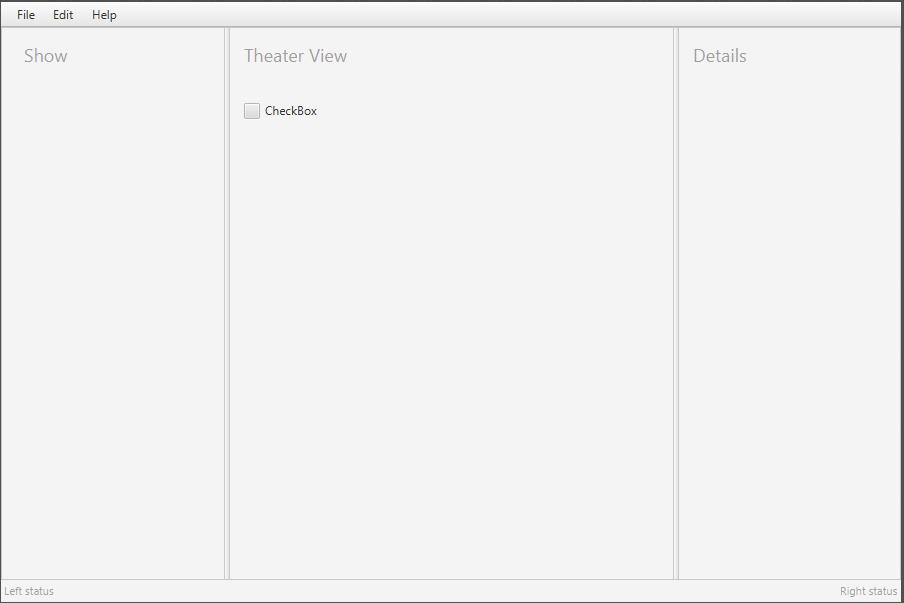
Task: Select the Details panel header
Action: pyautogui.click(x=719, y=55)
